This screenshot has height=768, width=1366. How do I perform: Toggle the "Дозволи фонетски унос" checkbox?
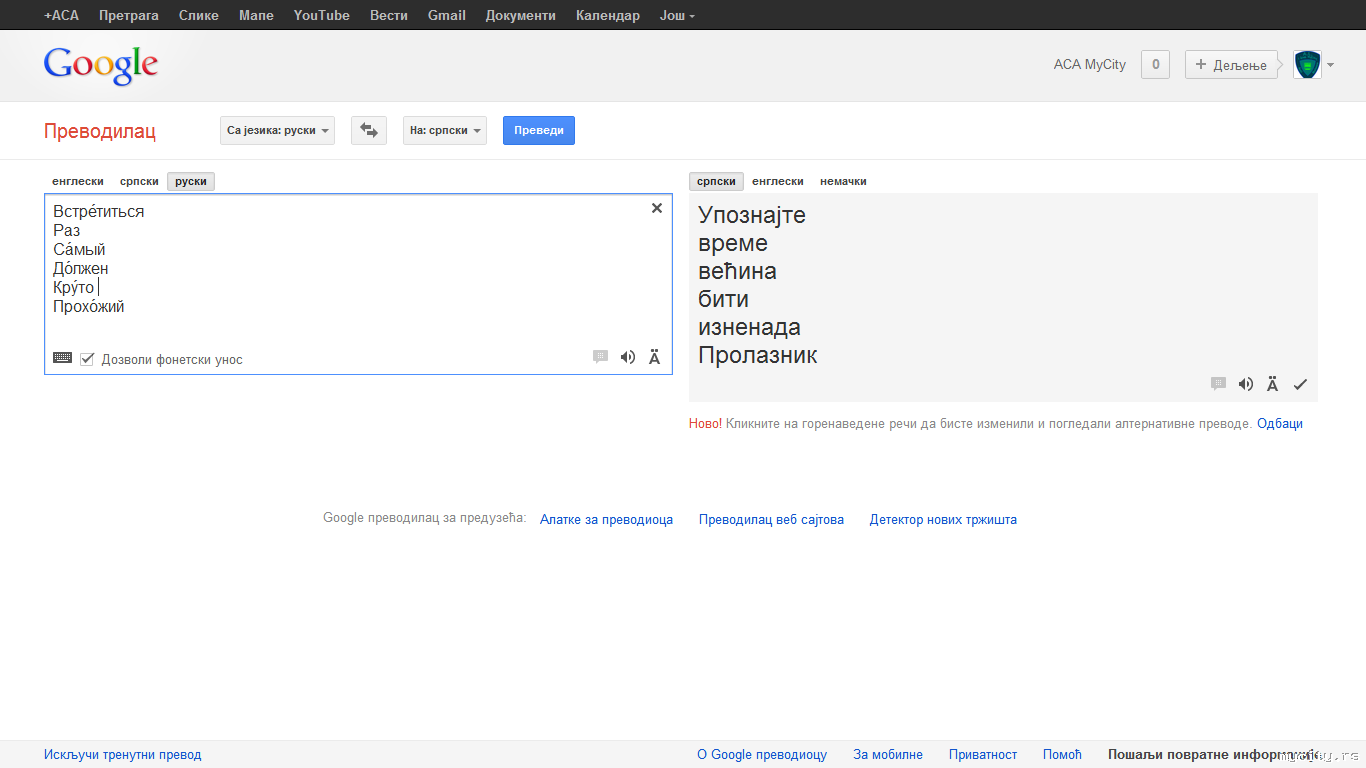pyautogui.click(x=87, y=359)
